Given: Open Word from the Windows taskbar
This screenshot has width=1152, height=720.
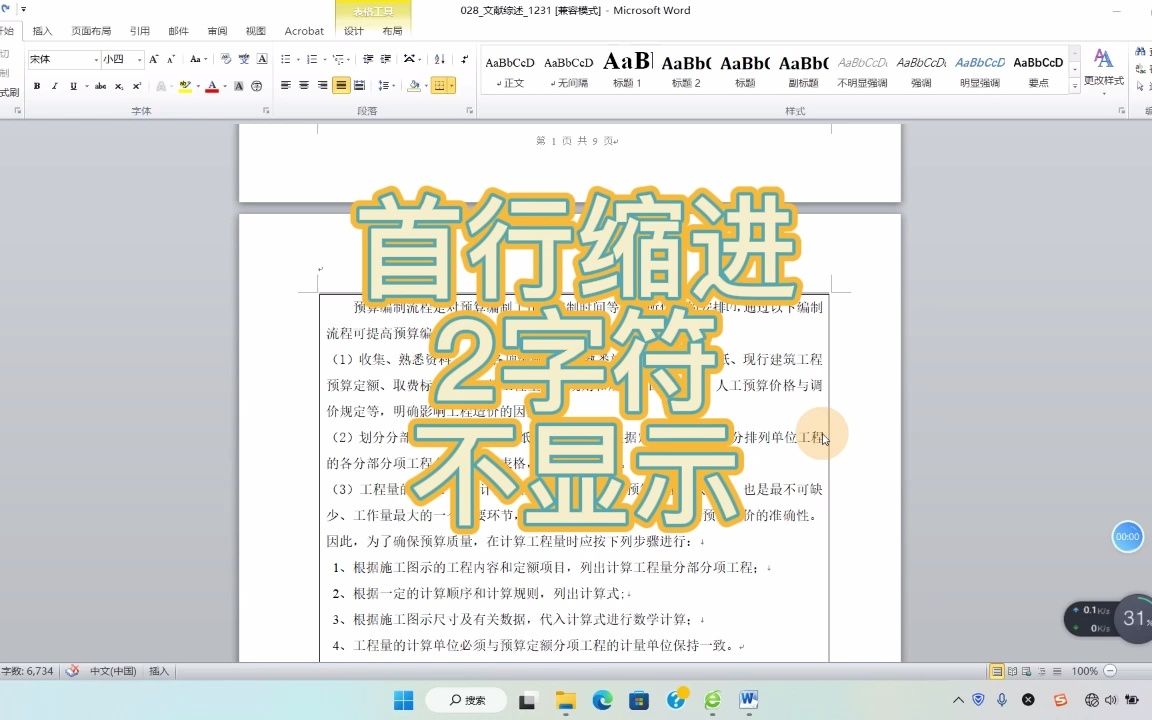Looking at the screenshot, I should point(749,699).
